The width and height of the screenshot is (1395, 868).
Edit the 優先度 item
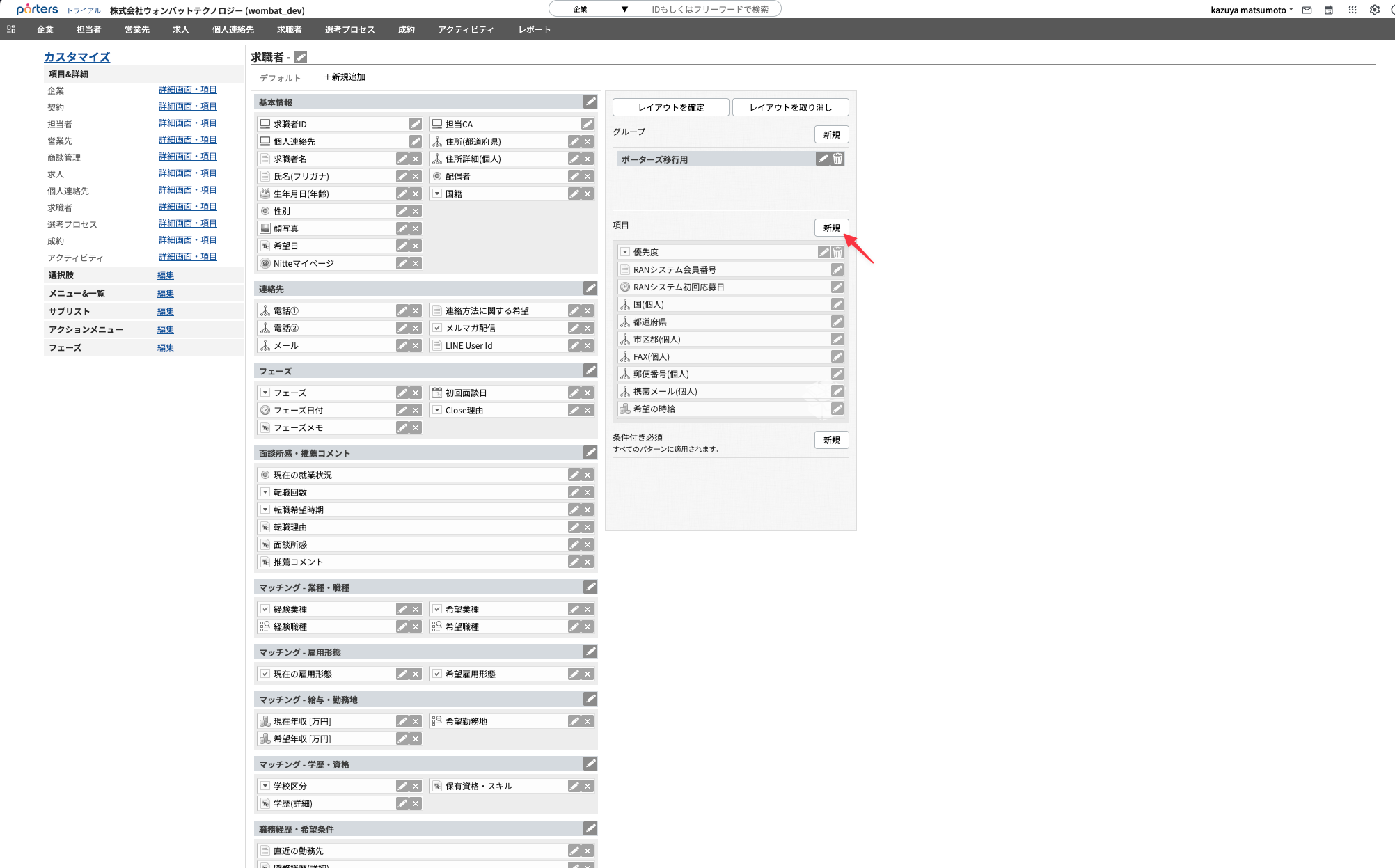tap(824, 252)
